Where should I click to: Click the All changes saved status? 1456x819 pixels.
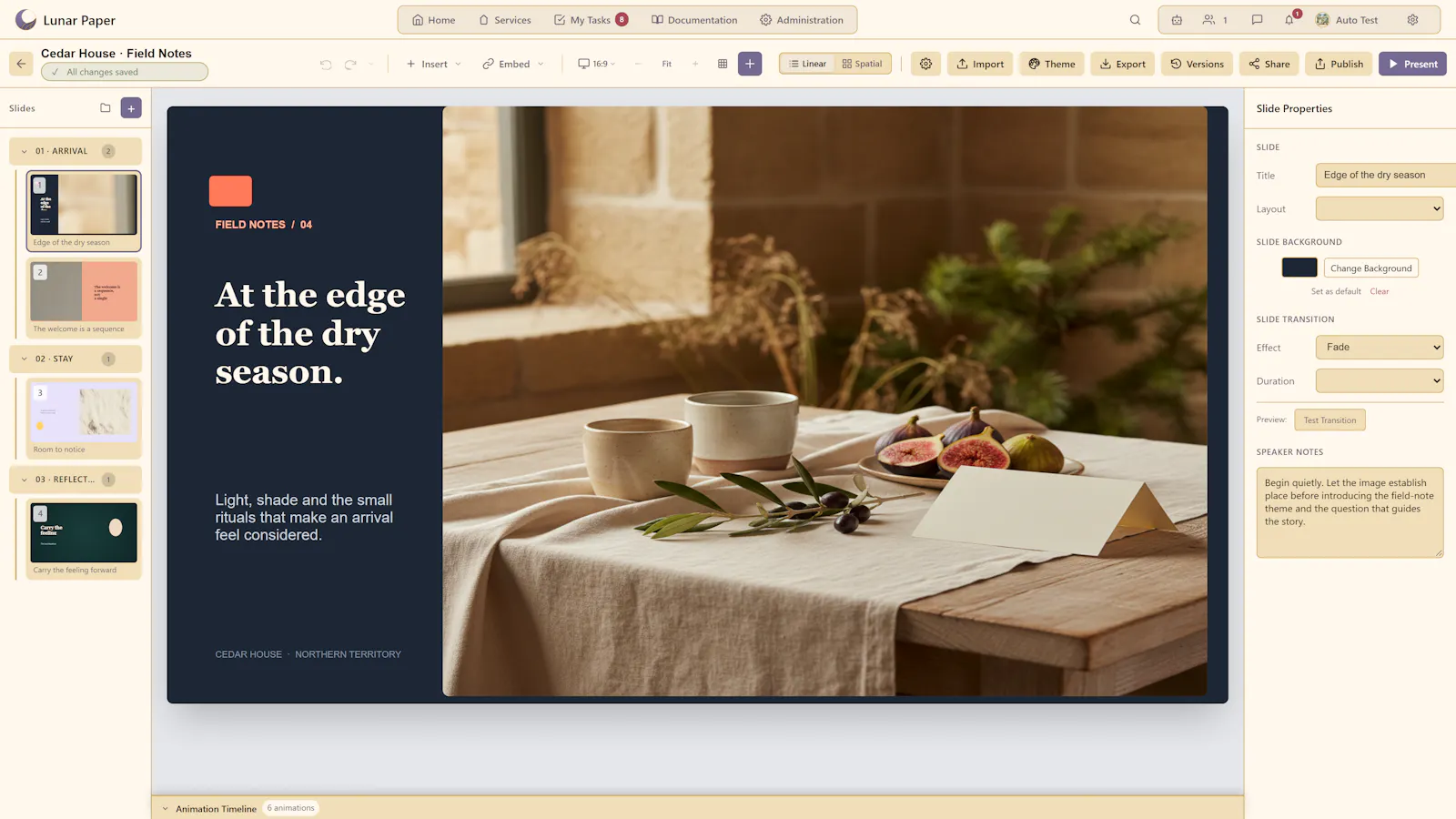coord(125,72)
